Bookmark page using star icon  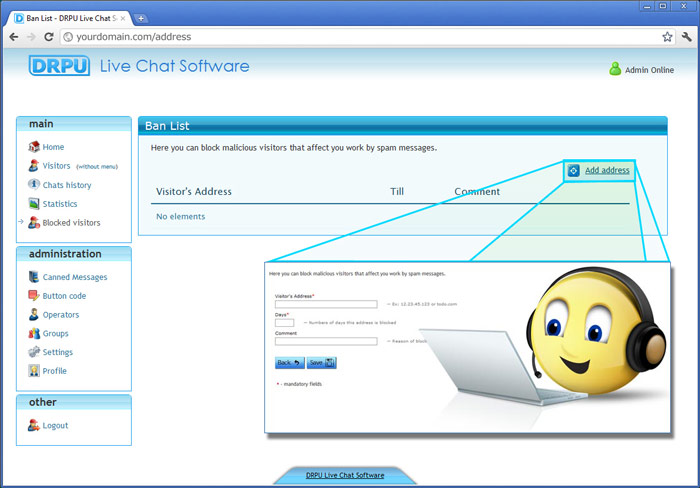point(667,37)
